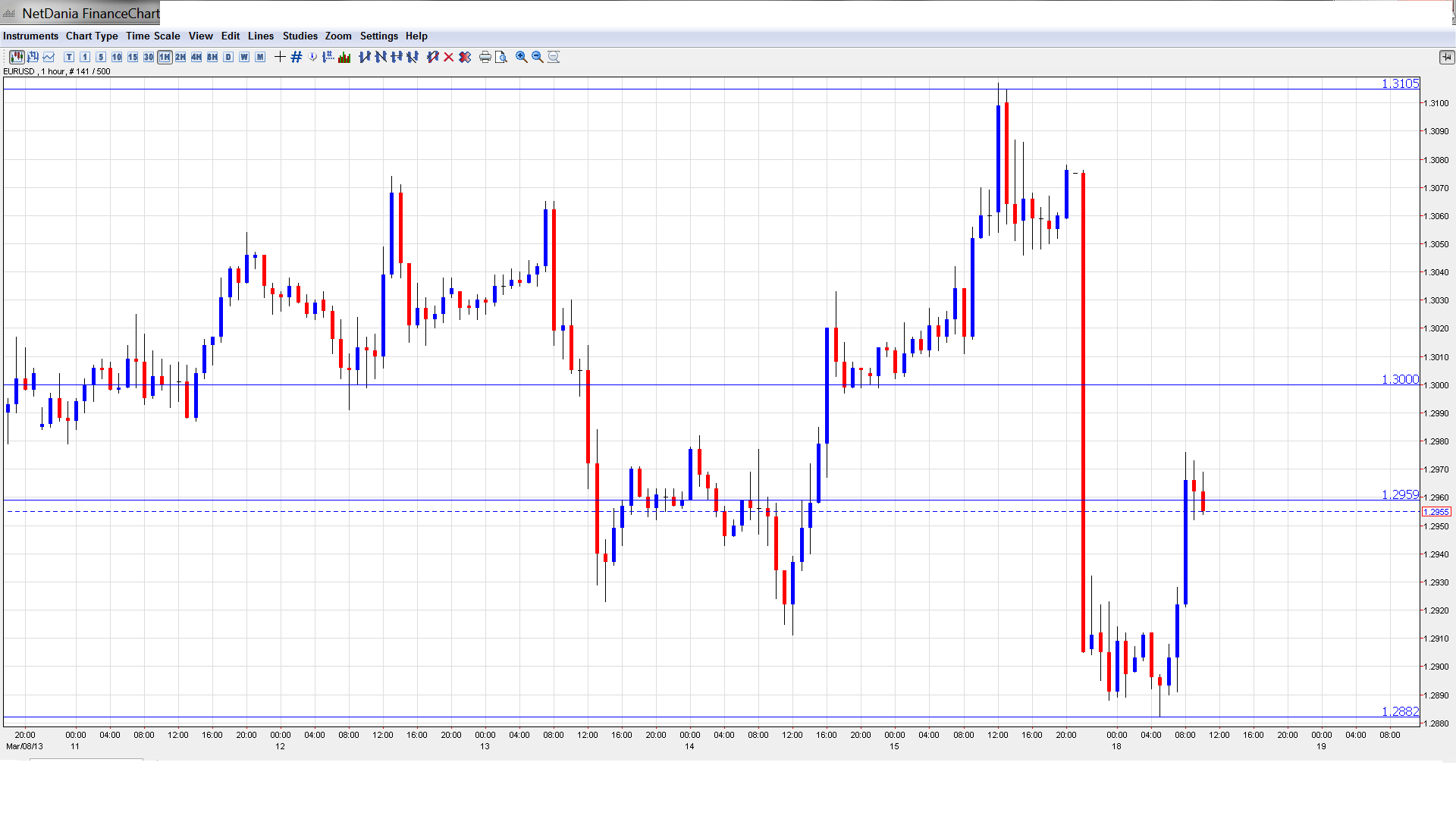The height and width of the screenshot is (819, 1456).
Task: Click the Help menu item
Action: (x=416, y=36)
